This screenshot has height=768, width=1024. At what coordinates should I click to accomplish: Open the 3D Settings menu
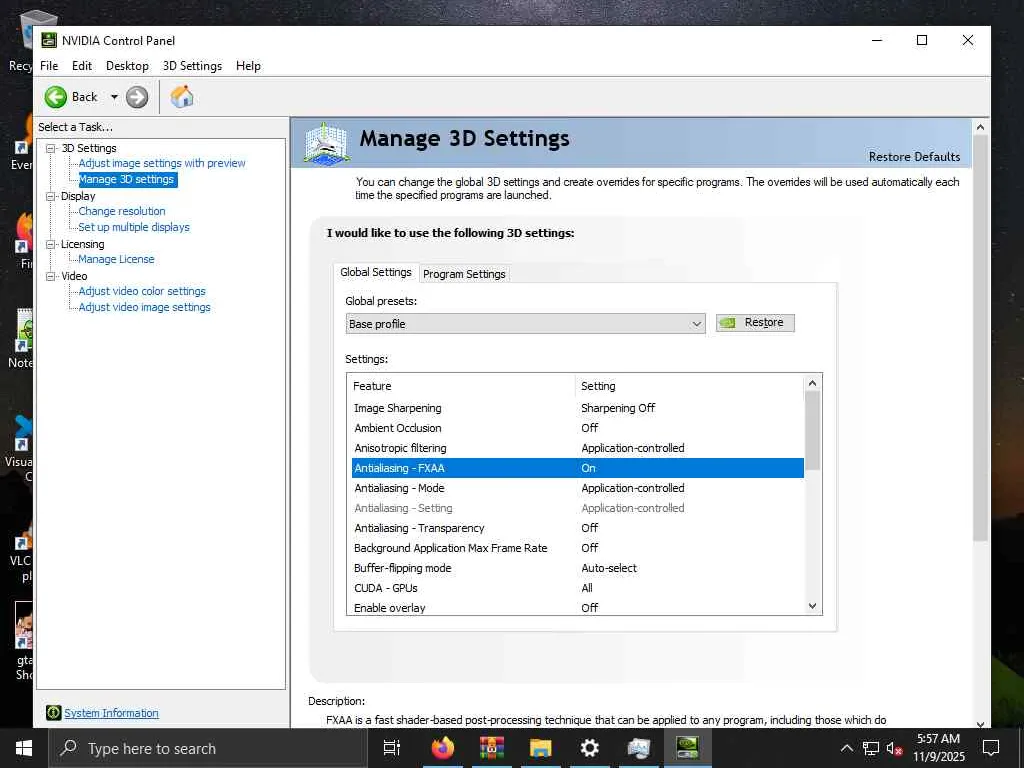pyautogui.click(x=192, y=66)
